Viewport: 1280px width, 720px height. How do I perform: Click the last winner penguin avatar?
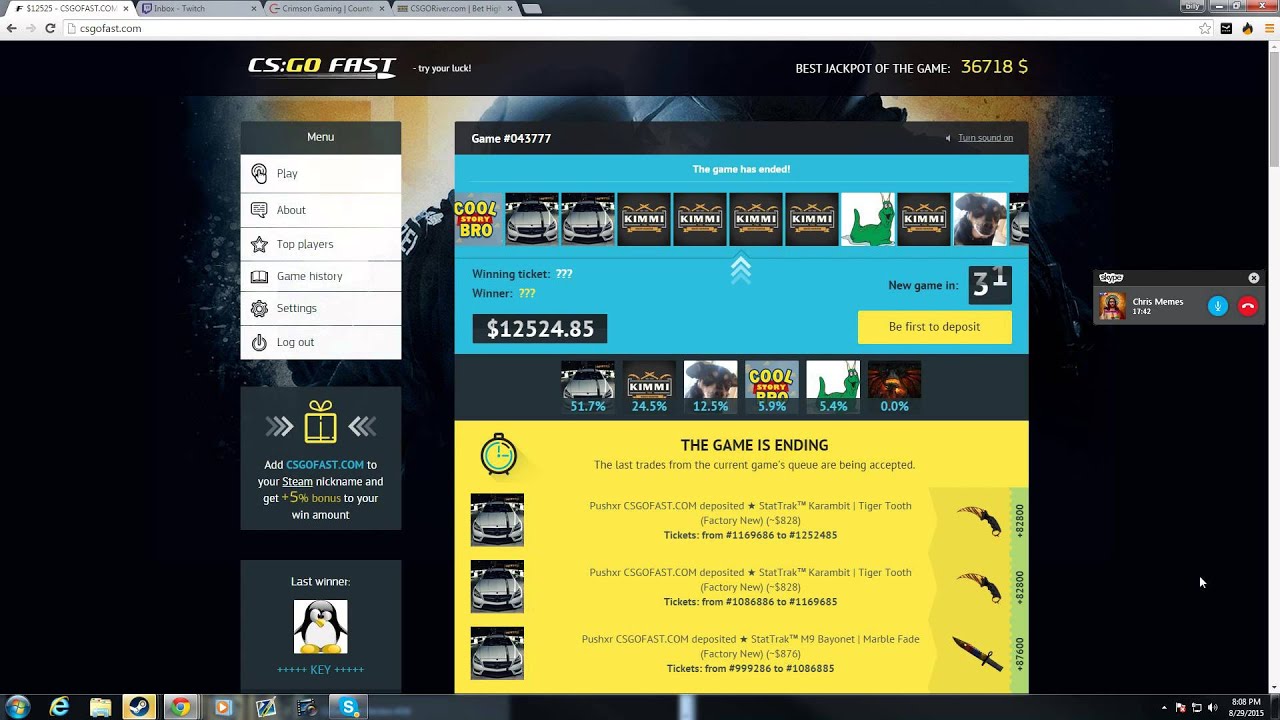click(320, 627)
